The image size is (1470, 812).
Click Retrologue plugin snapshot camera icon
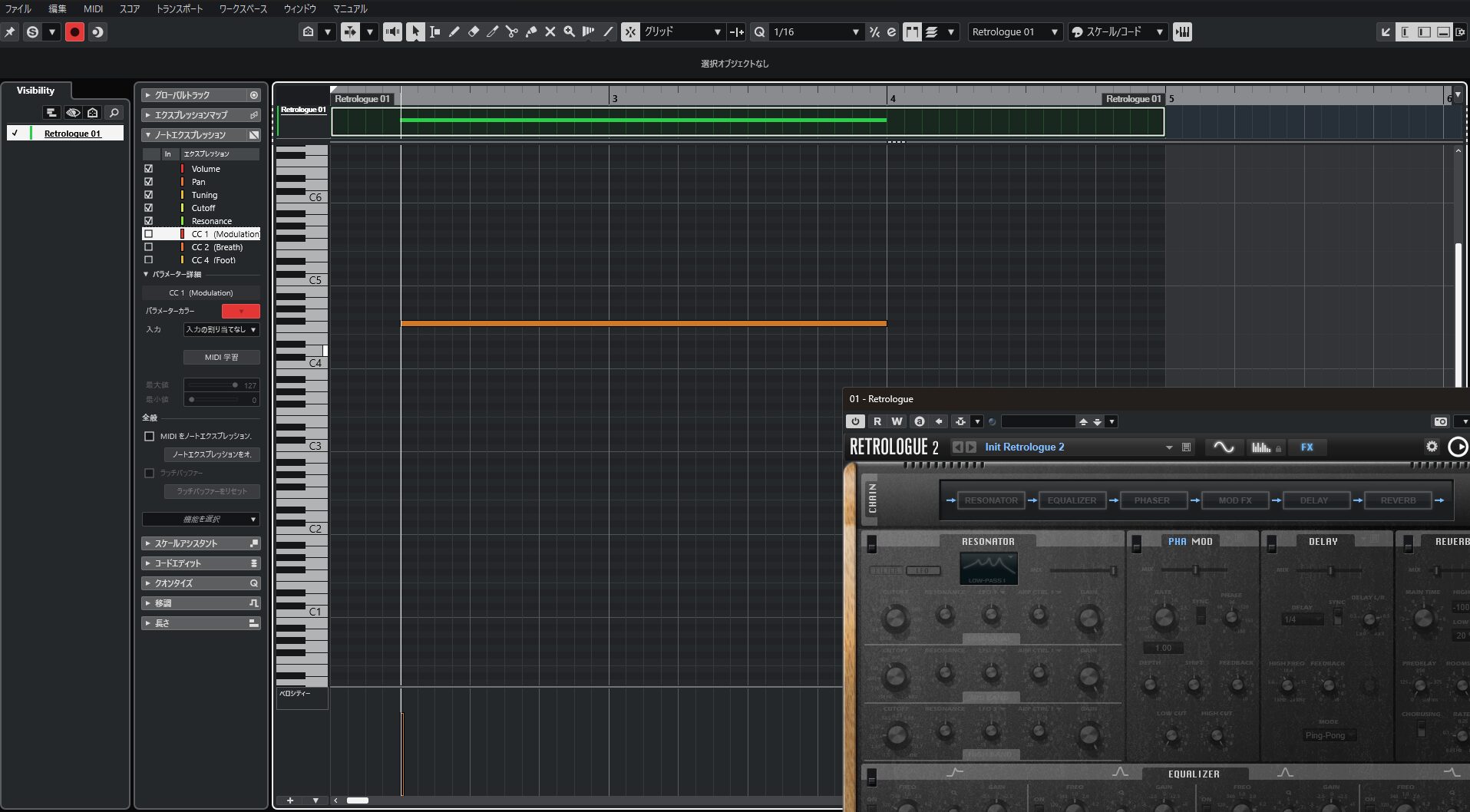1441,421
